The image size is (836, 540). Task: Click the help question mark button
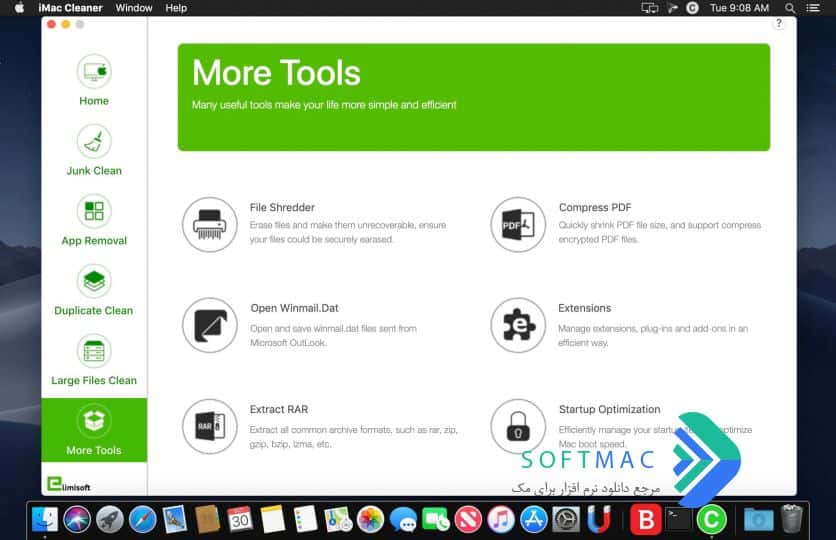pyautogui.click(x=778, y=23)
